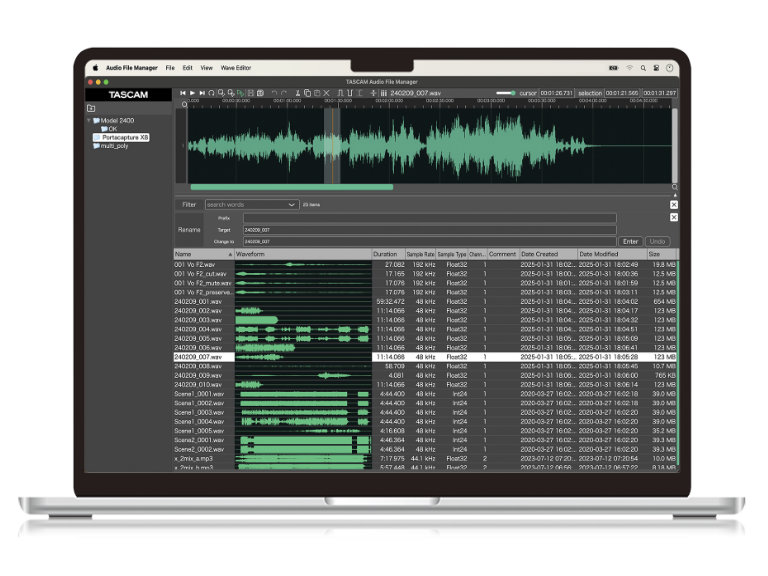Close the Rename panel with its X
768x576 pixels.
[x=674, y=217]
